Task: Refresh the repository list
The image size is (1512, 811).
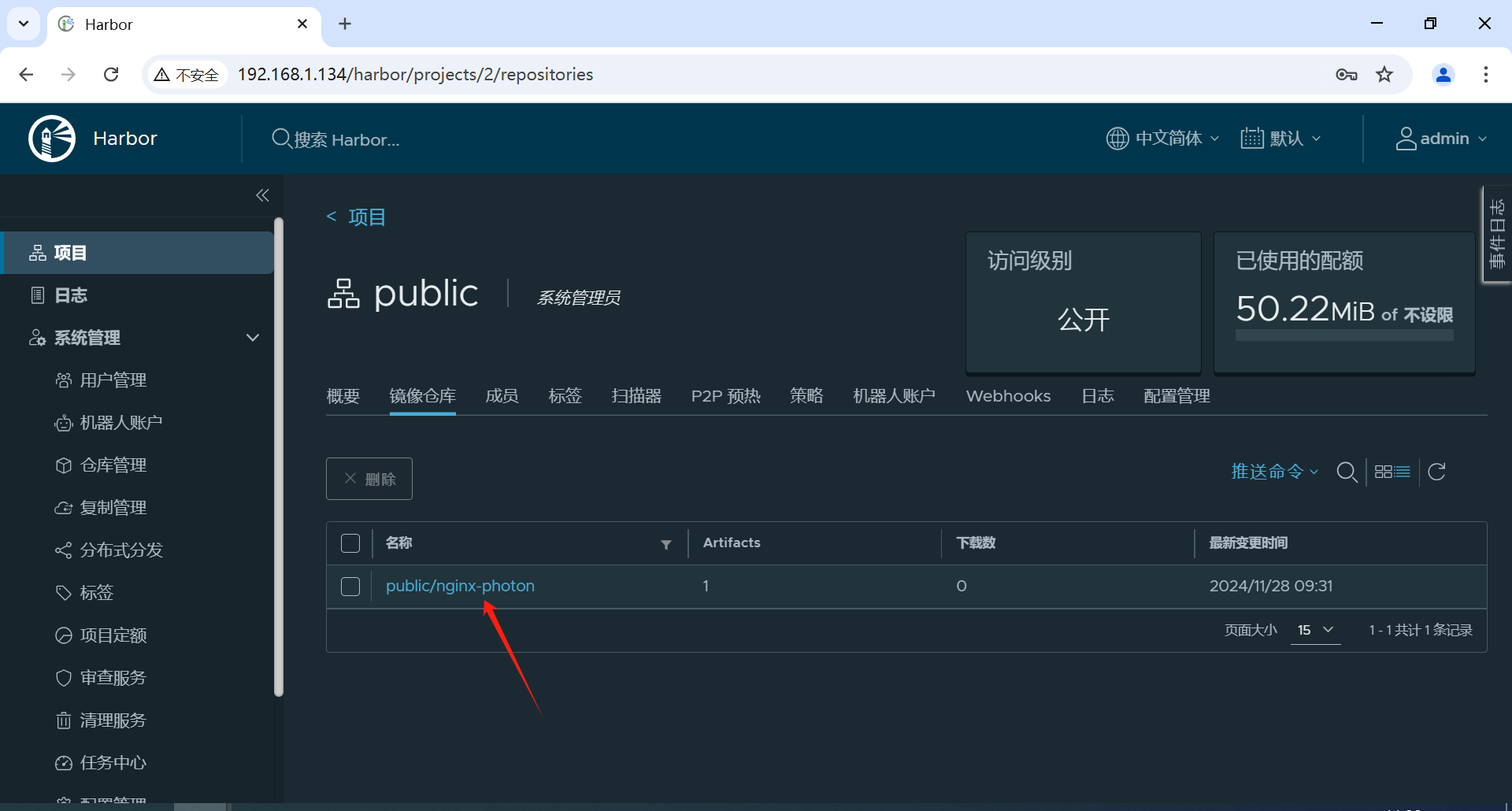Action: click(x=1436, y=472)
